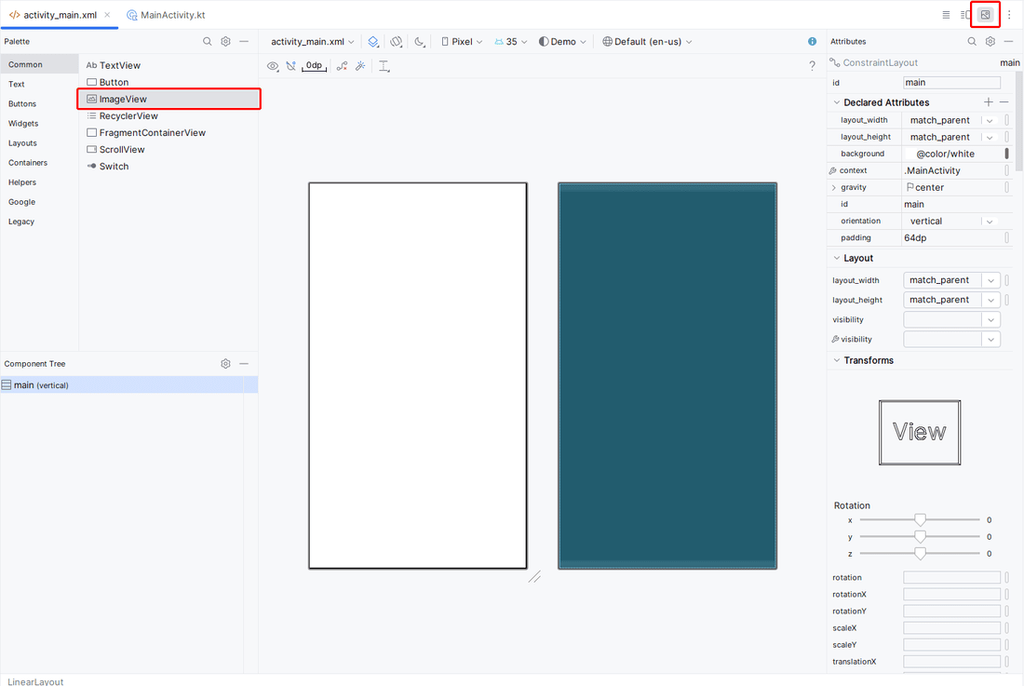Click the Clear Constraints icon

click(342, 66)
